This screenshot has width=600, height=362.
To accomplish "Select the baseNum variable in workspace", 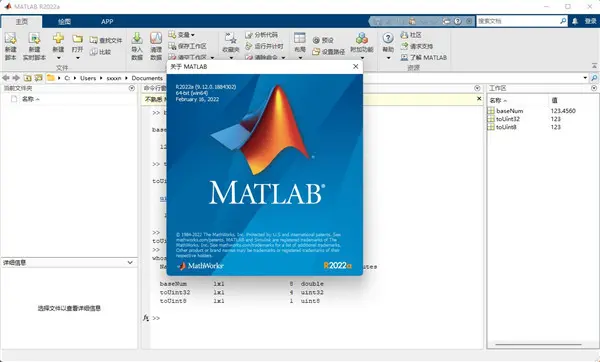I will (x=510, y=111).
